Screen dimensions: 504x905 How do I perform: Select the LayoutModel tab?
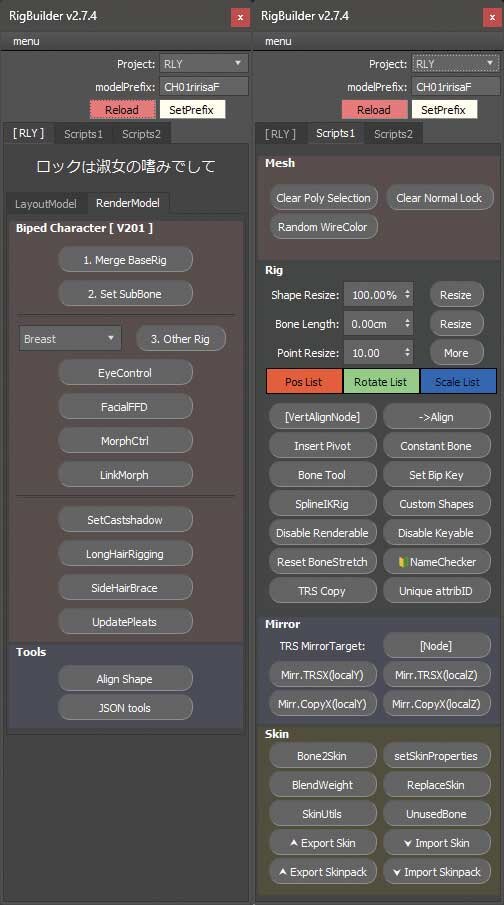pyautogui.click(x=46, y=204)
